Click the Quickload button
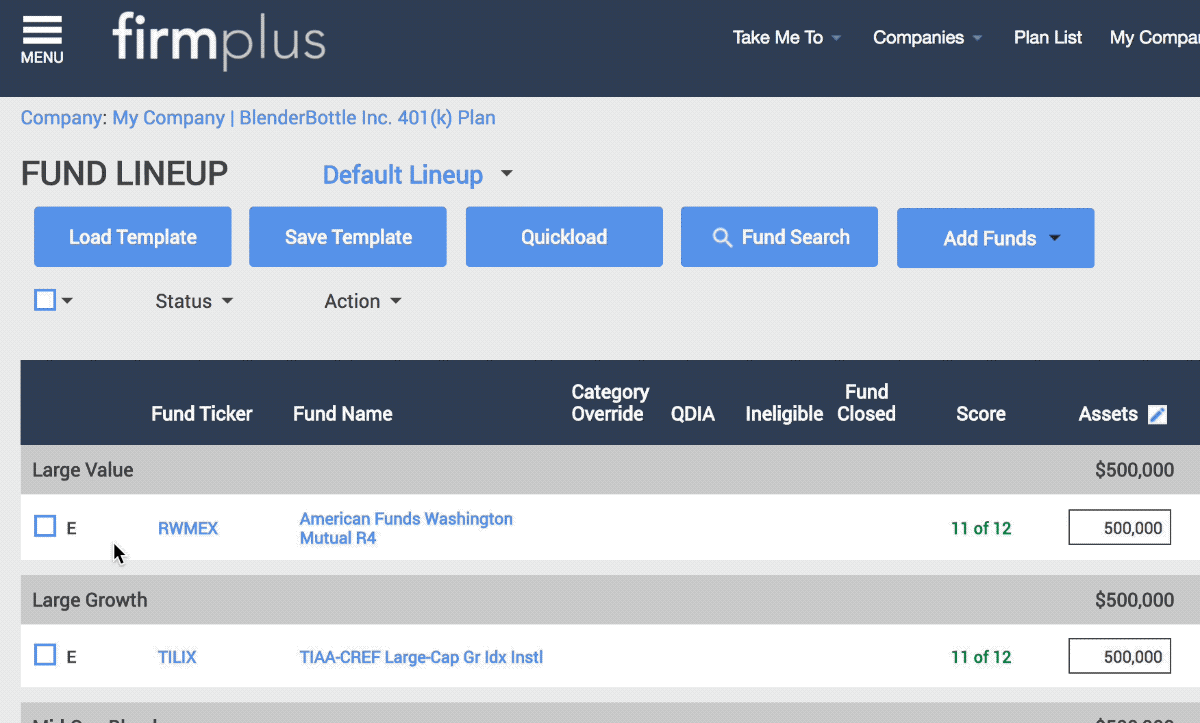 coord(564,237)
